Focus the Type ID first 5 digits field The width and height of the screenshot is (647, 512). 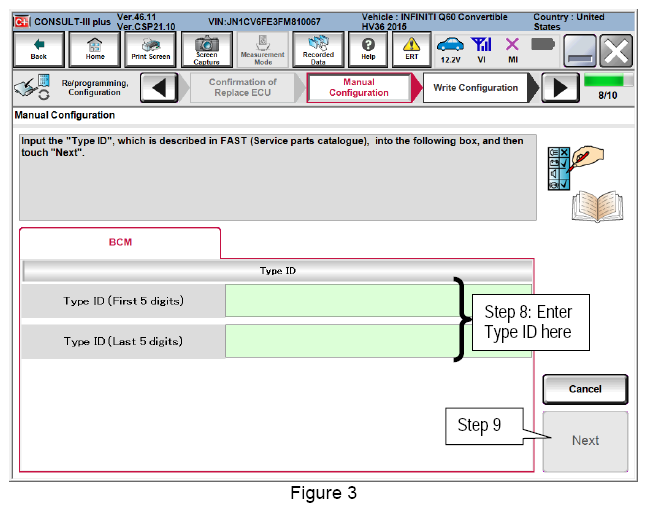coord(378,301)
